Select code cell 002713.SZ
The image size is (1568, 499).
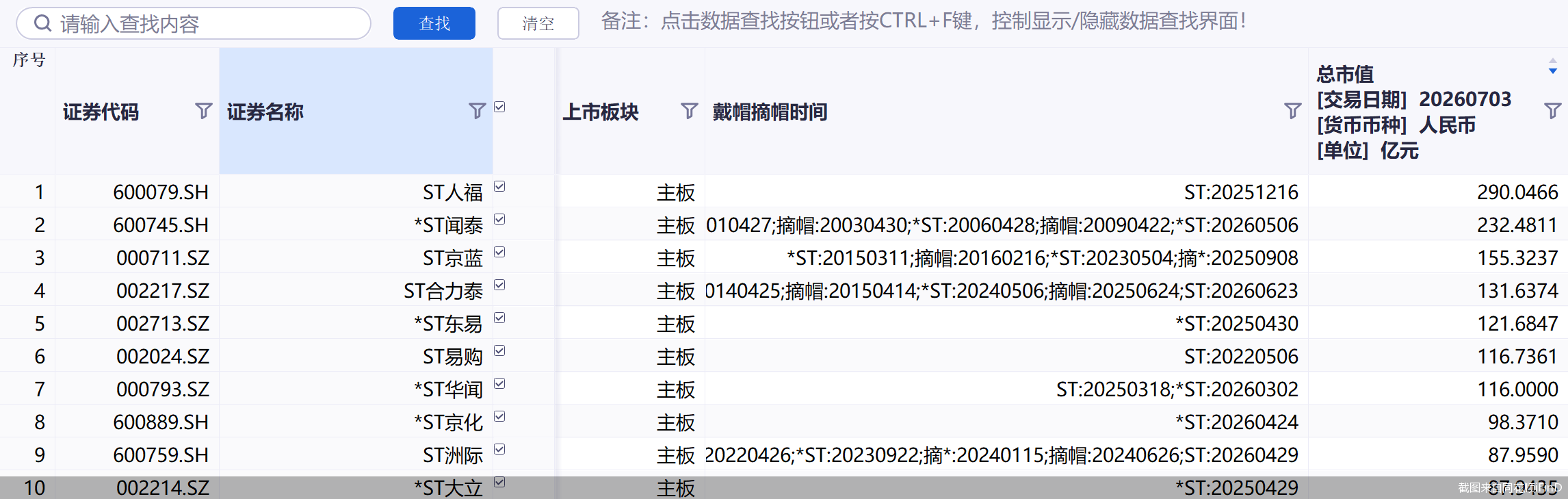[x=137, y=323]
